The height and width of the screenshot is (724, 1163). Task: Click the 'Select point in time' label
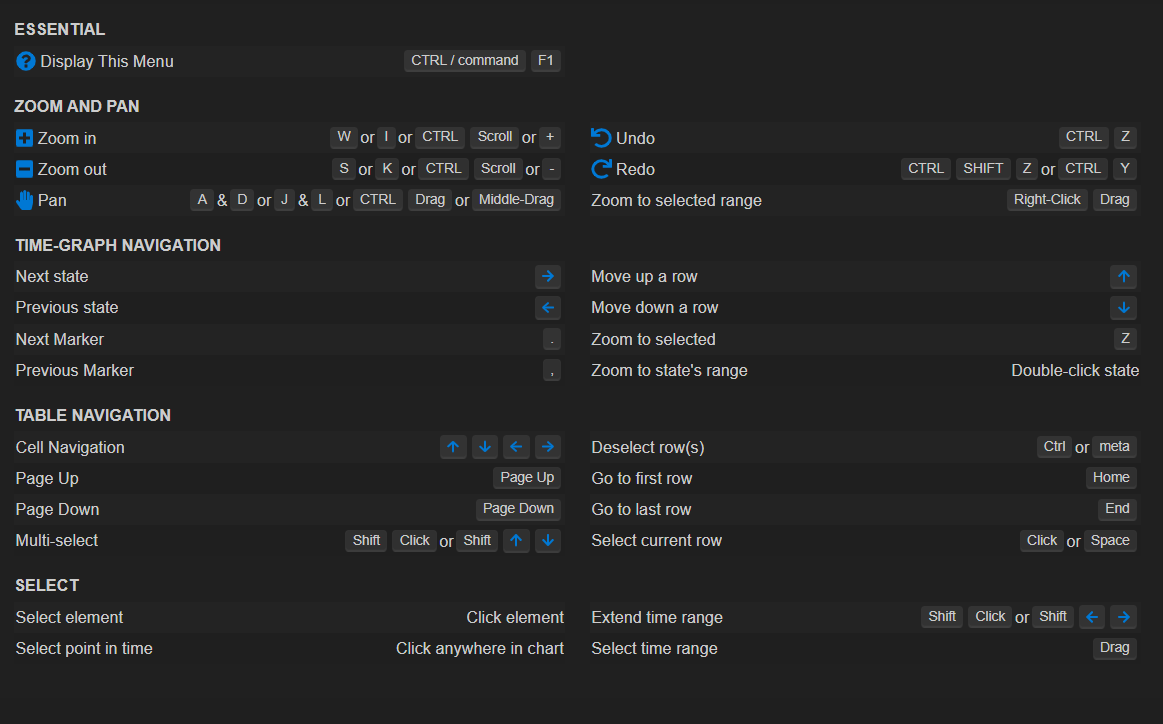[84, 648]
